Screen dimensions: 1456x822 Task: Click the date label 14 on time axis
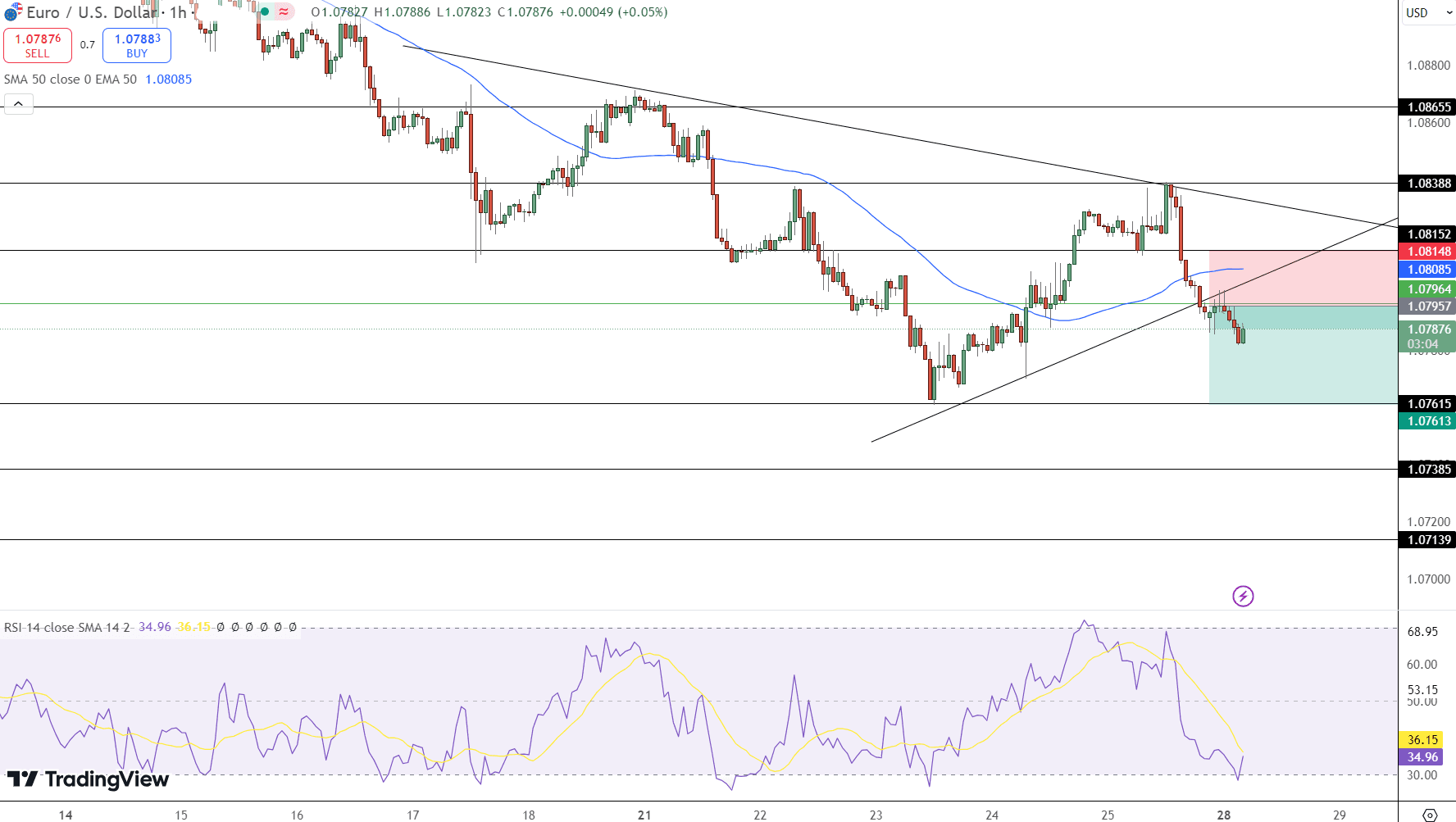point(66,815)
